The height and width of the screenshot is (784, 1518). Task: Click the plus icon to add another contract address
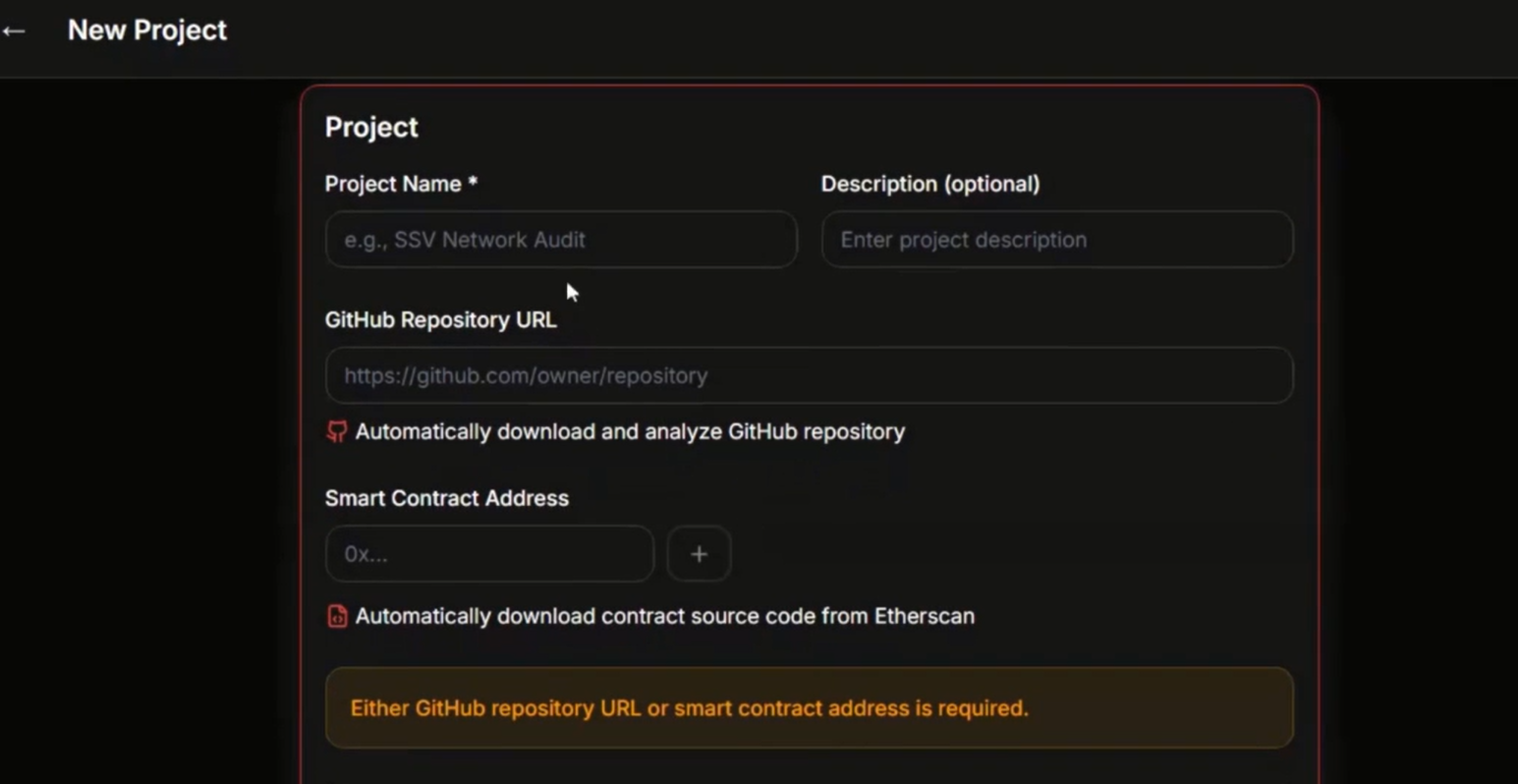pyautogui.click(x=699, y=553)
